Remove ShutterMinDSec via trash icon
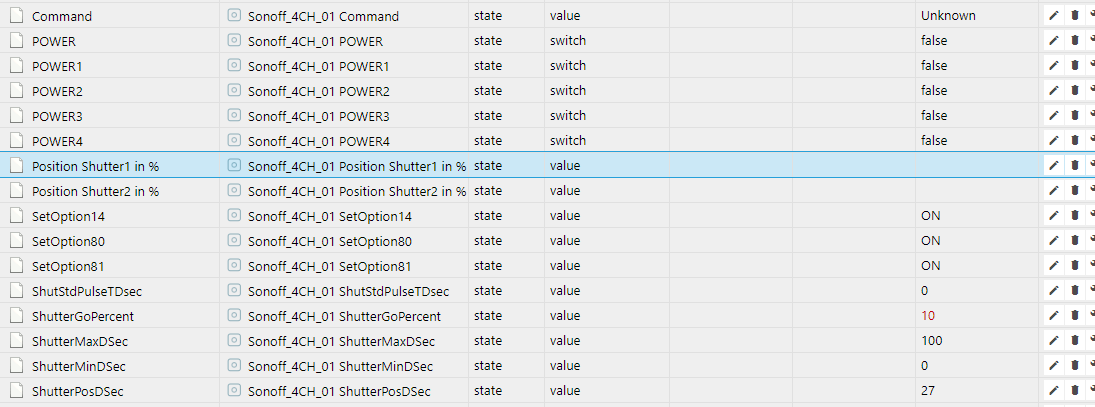 coord(1075,366)
